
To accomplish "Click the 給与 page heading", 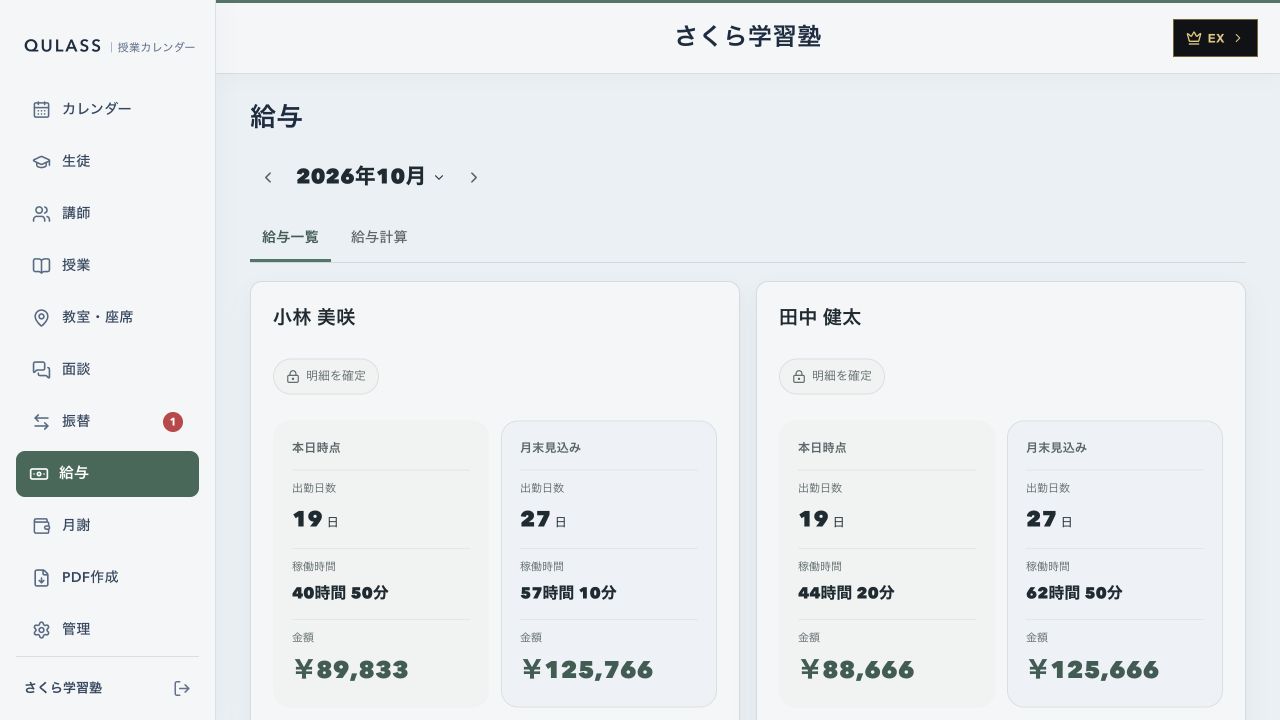I will (276, 117).
